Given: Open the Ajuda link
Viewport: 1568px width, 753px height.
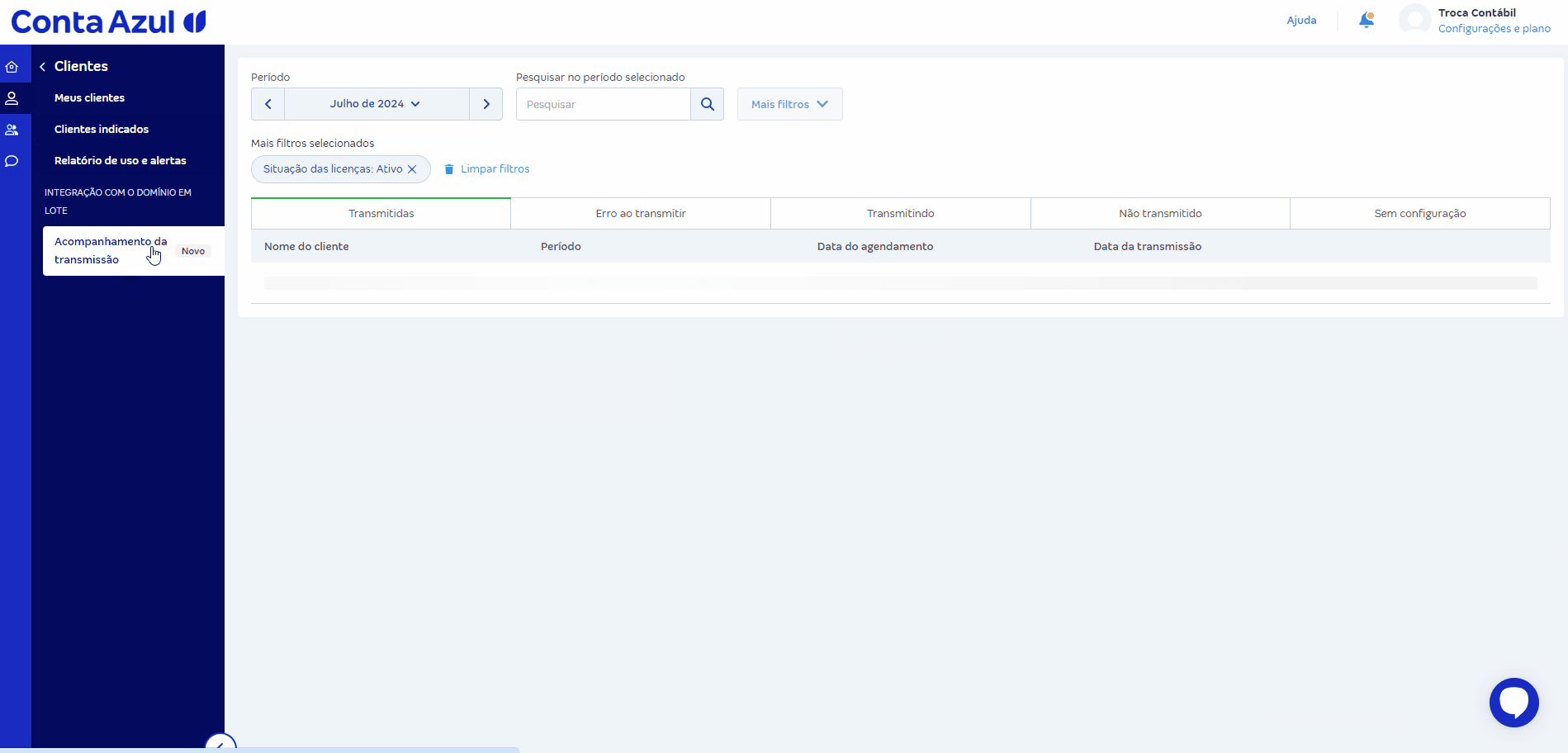Looking at the screenshot, I should click(x=1301, y=20).
